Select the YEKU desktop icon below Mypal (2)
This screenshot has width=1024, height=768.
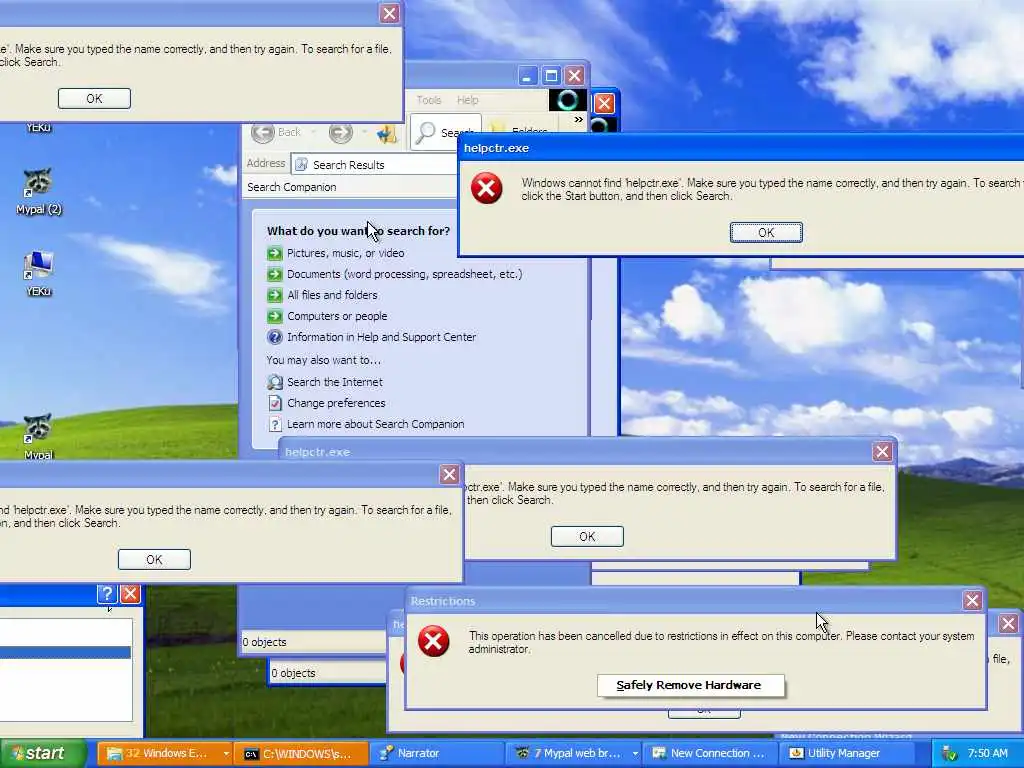pos(38,273)
